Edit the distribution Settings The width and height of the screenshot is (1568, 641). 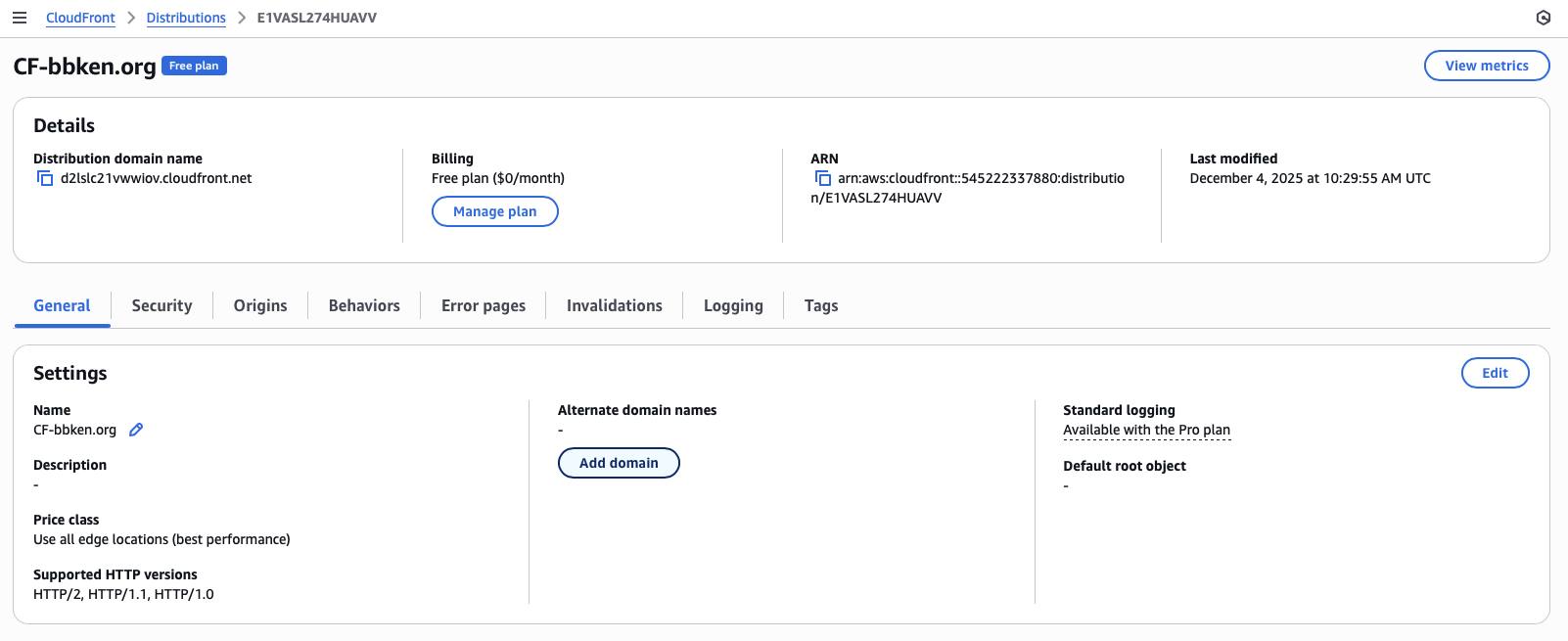pos(1495,373)
